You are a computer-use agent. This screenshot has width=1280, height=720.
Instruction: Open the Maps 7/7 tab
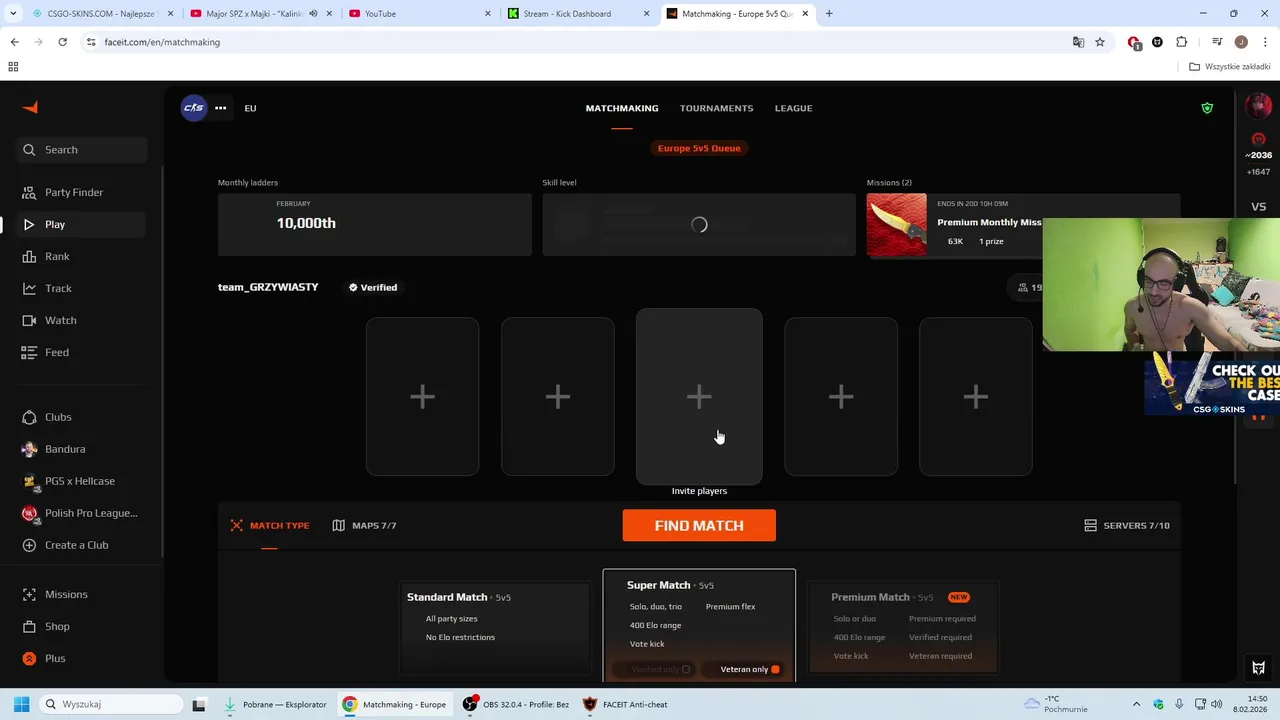click(364, 525)
